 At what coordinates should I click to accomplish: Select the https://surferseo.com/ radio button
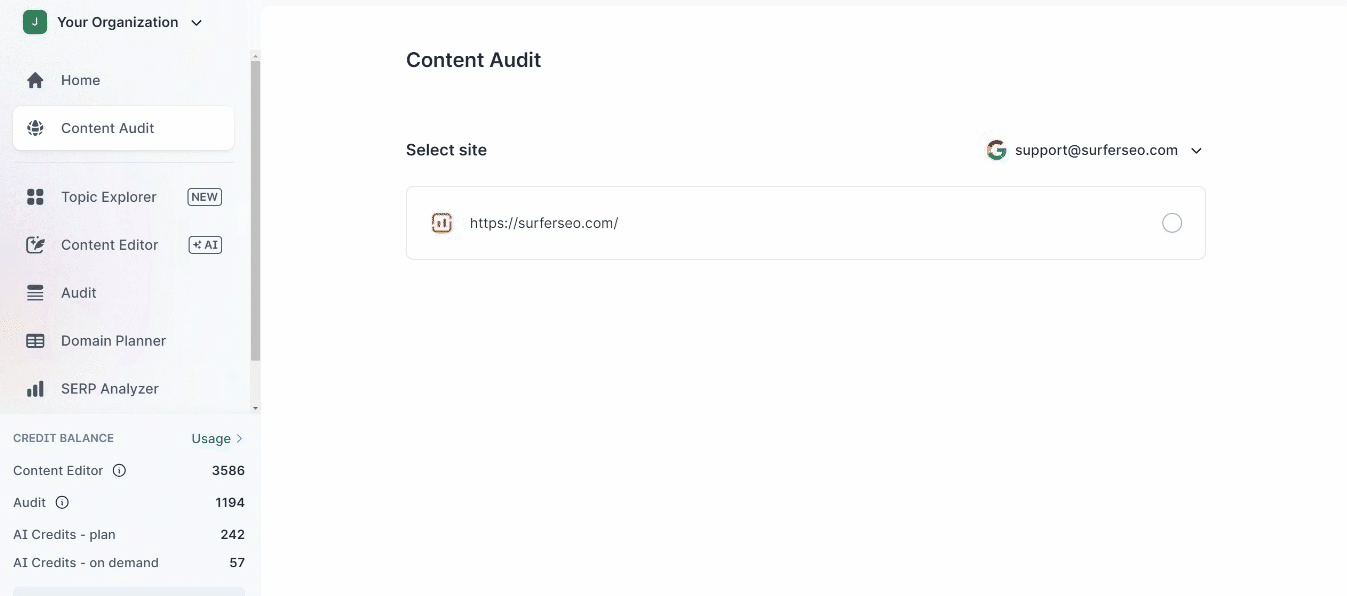coord(1172,223)
